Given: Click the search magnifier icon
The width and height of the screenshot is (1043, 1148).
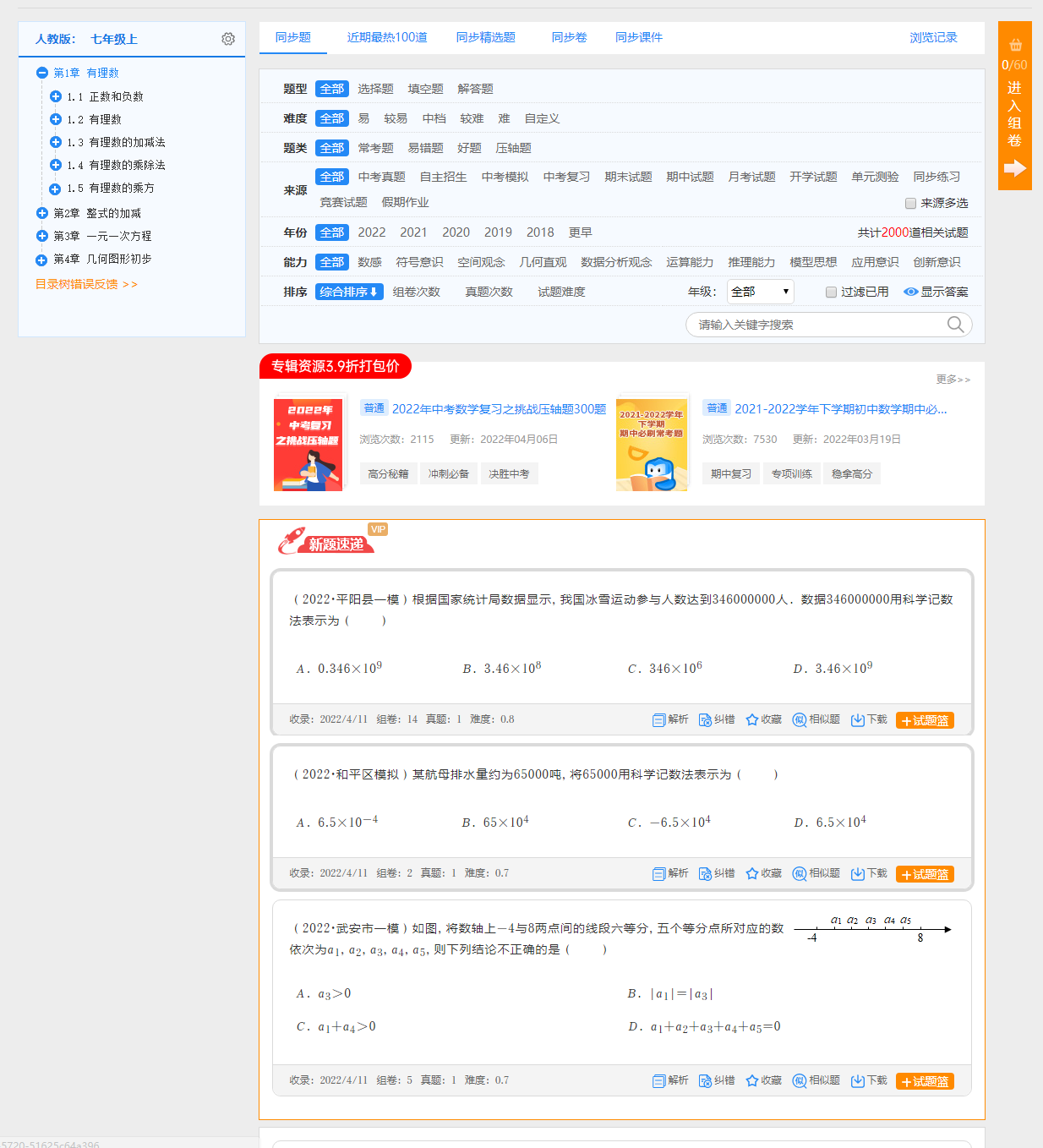Looking at the screenshot, I should [x=955, y=325].
